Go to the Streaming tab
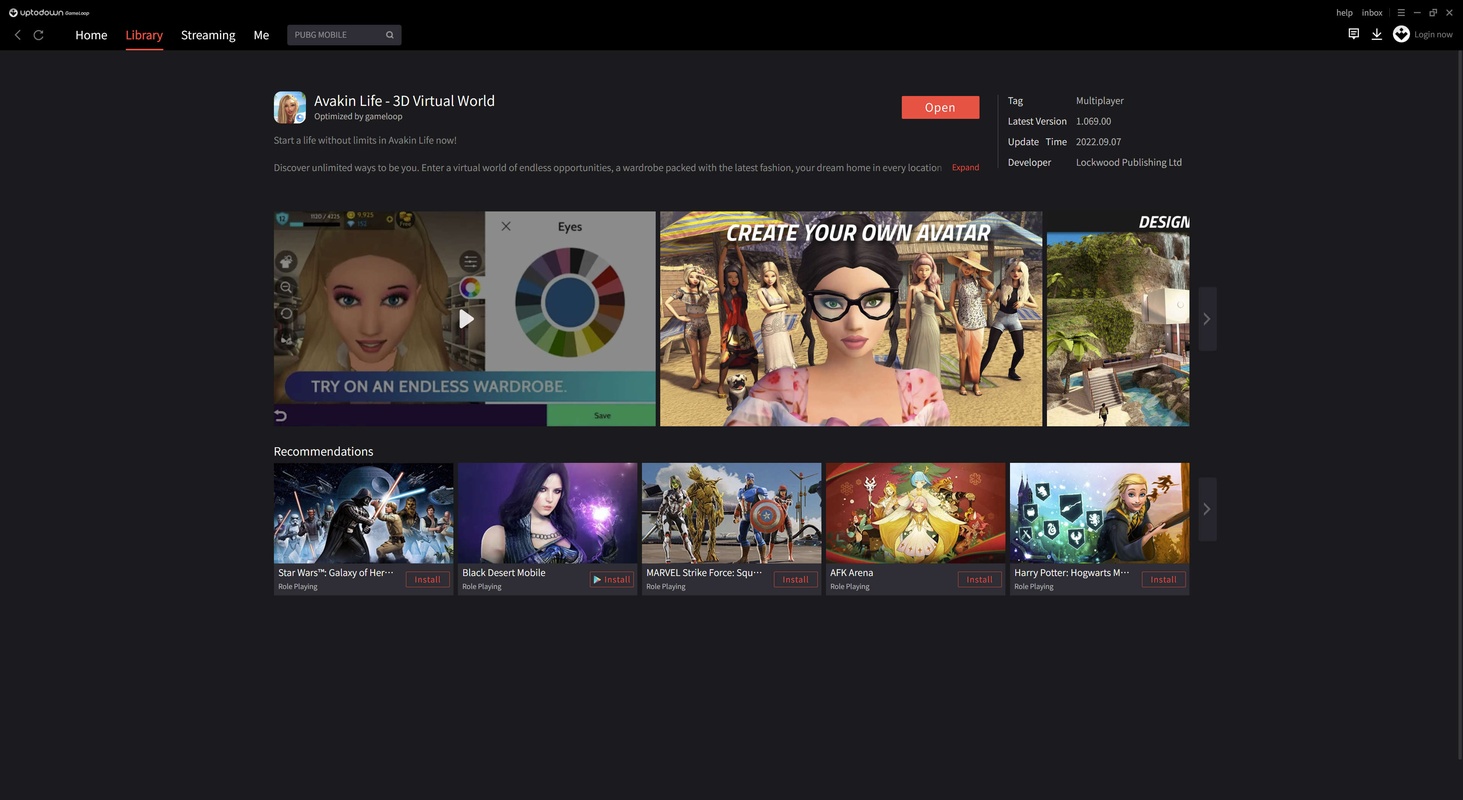The width and height of the screenshot is (1463, 800). 208,35
